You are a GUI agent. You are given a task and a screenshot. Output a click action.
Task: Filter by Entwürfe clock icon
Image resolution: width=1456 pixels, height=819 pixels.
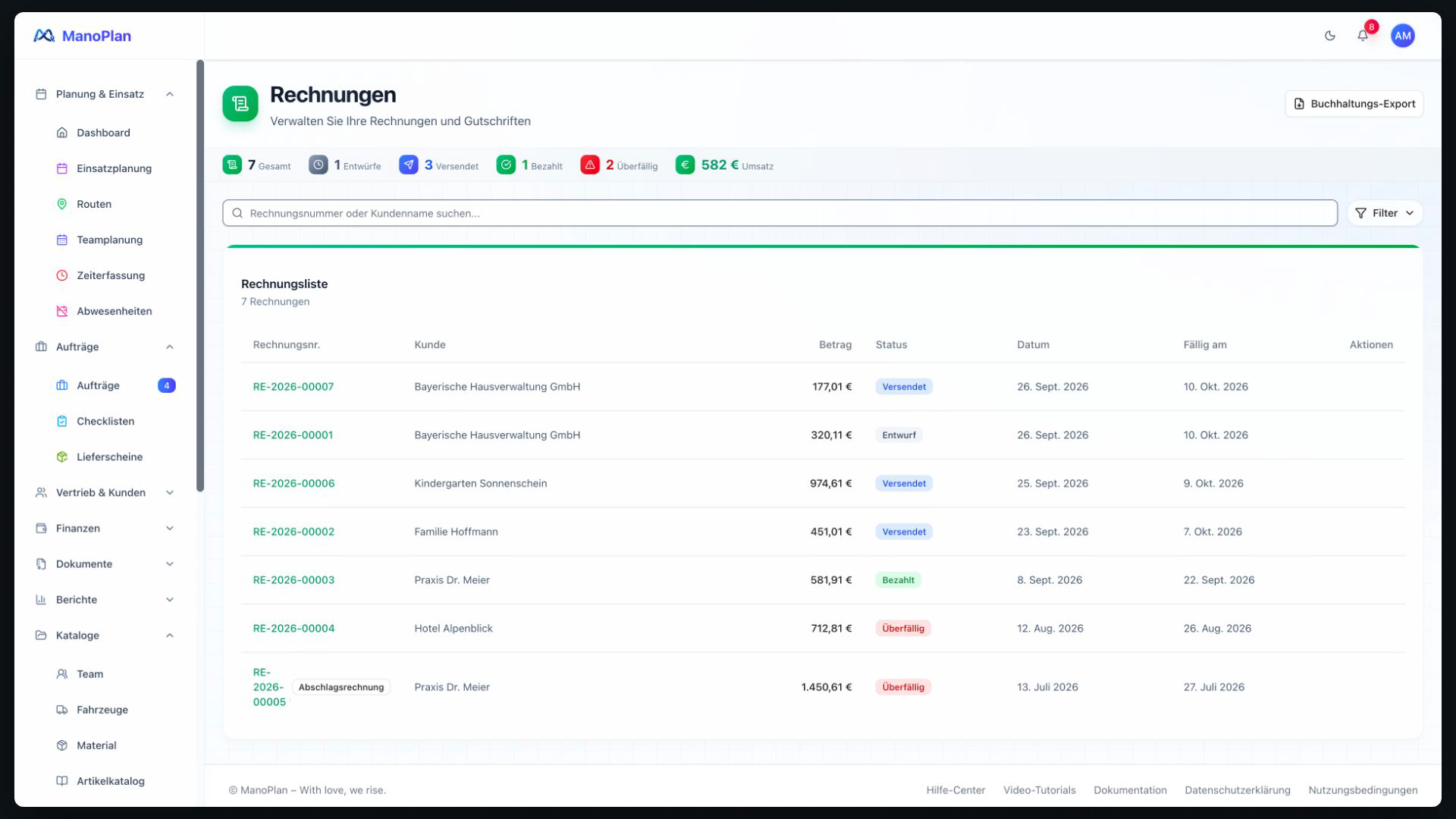[318, 165]
